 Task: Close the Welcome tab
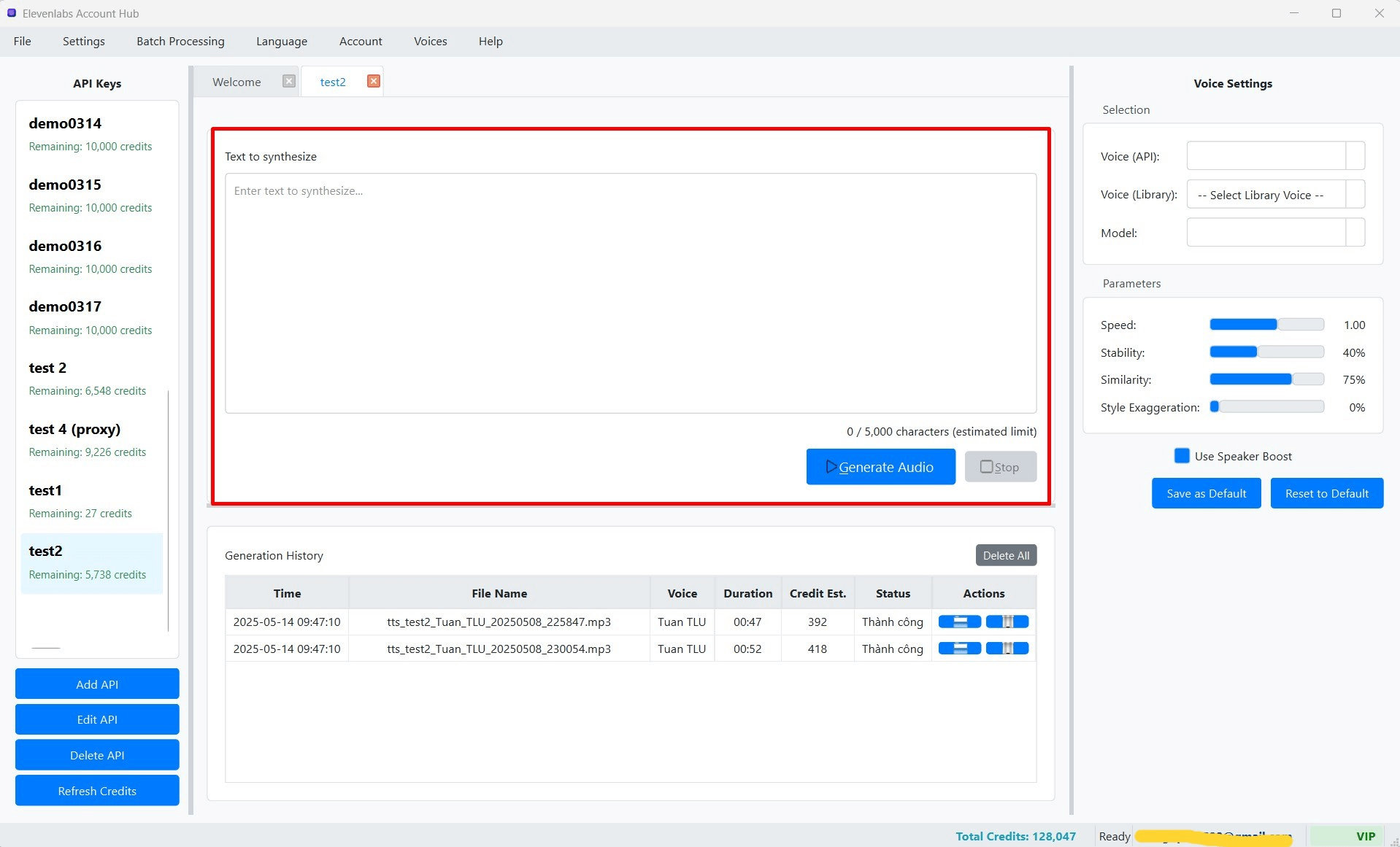[x=289, y=81]
